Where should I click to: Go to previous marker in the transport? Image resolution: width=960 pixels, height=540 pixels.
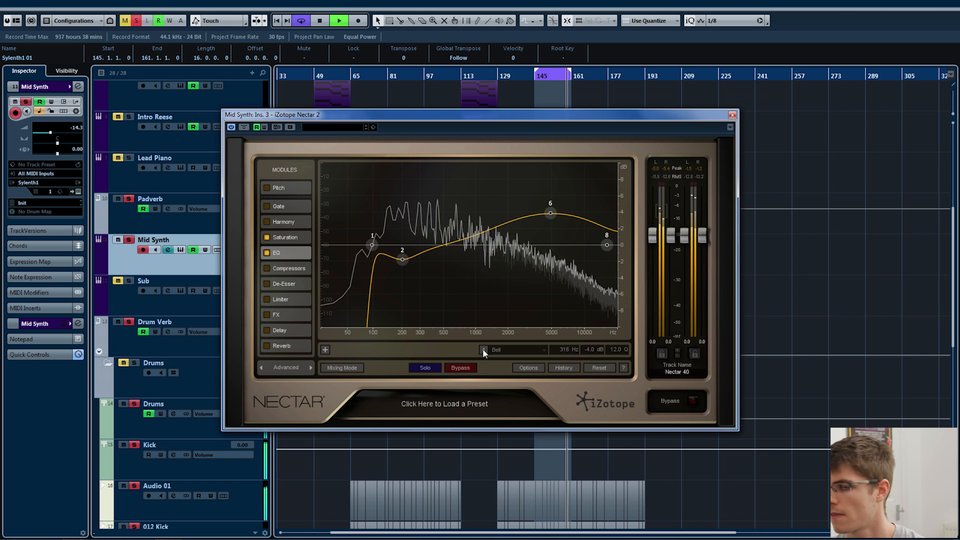(x=277, y=20)
